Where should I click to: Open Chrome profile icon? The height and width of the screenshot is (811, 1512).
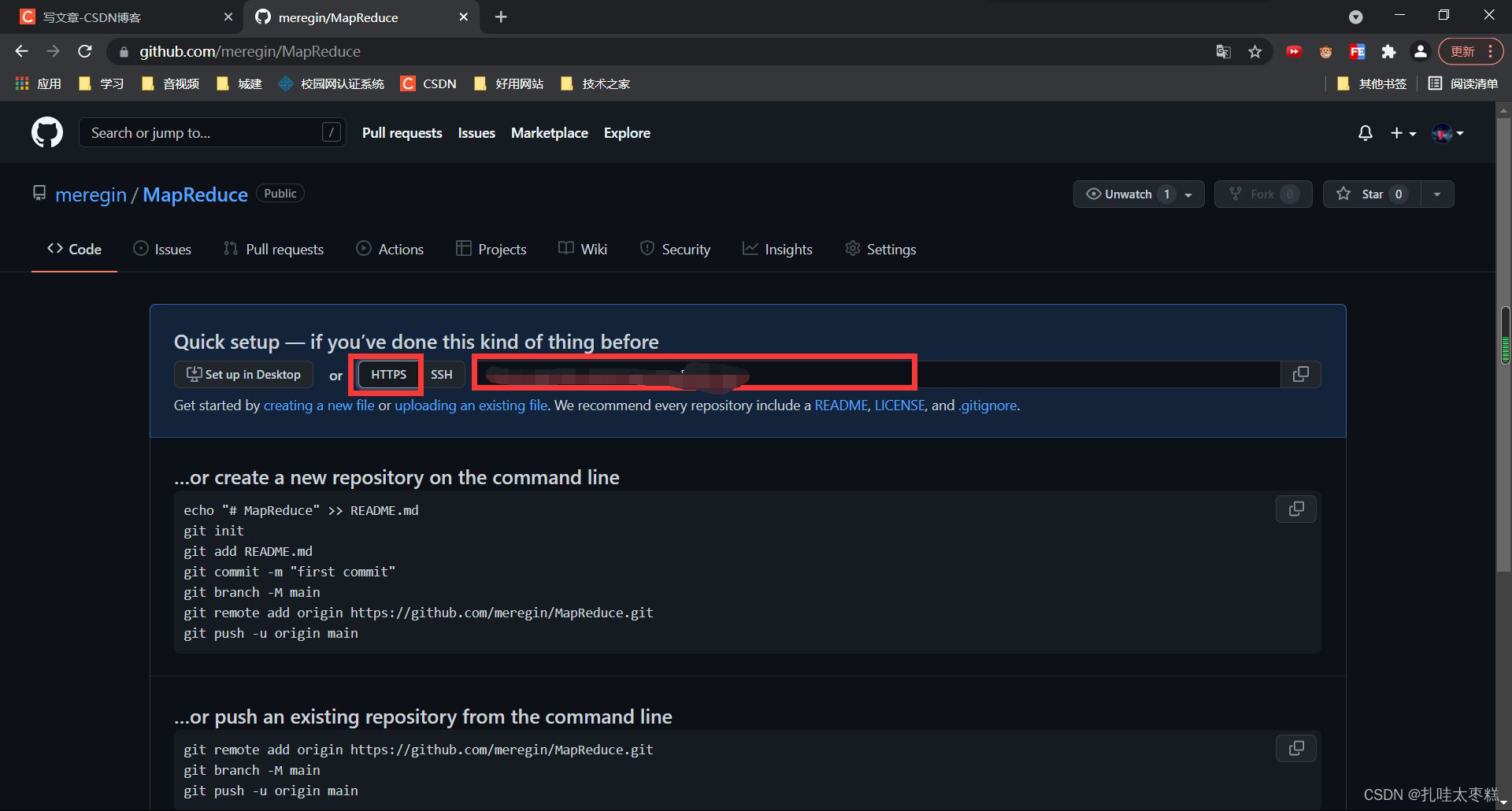pos(1420,51)
